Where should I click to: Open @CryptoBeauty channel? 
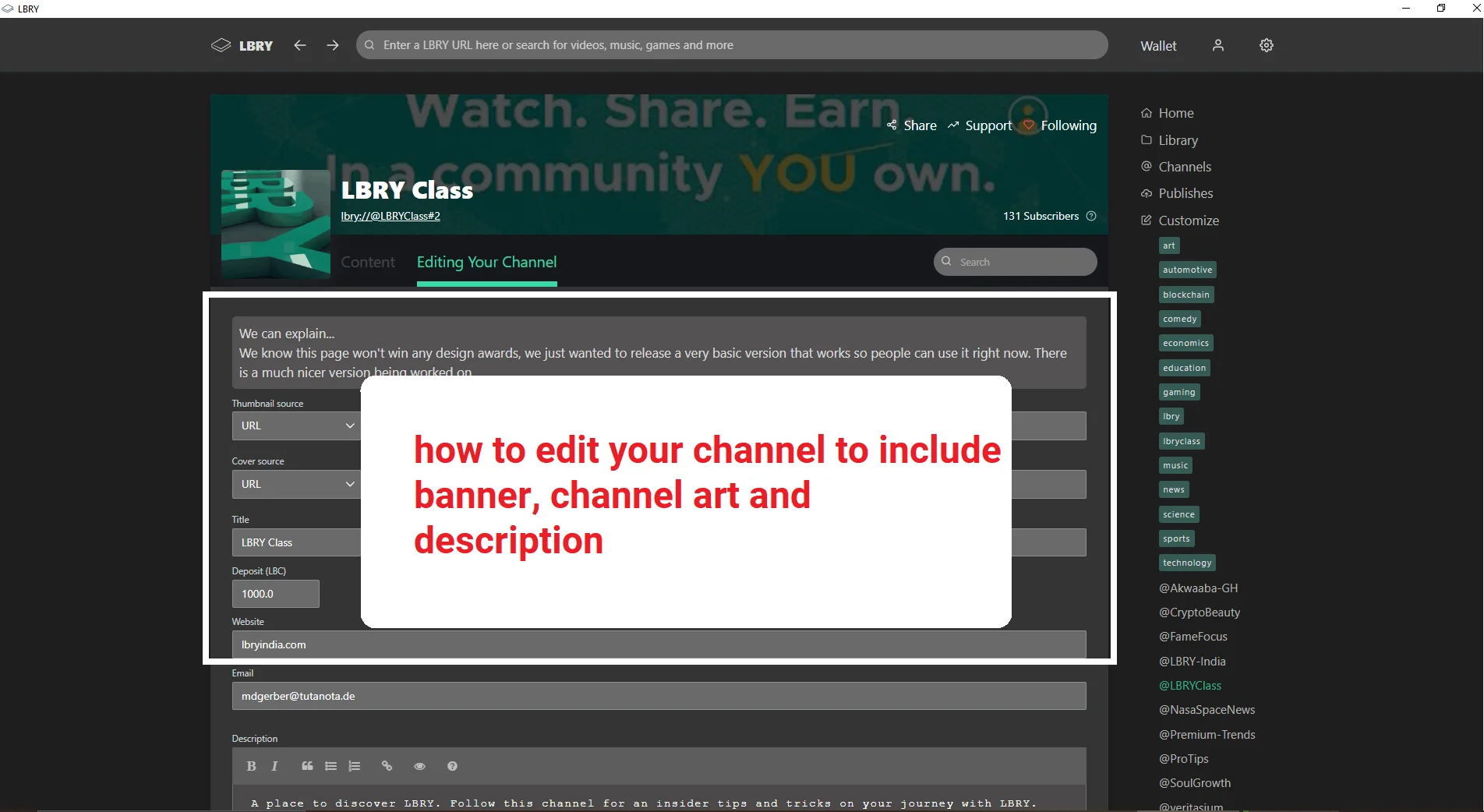click(x=1200, y=613)
